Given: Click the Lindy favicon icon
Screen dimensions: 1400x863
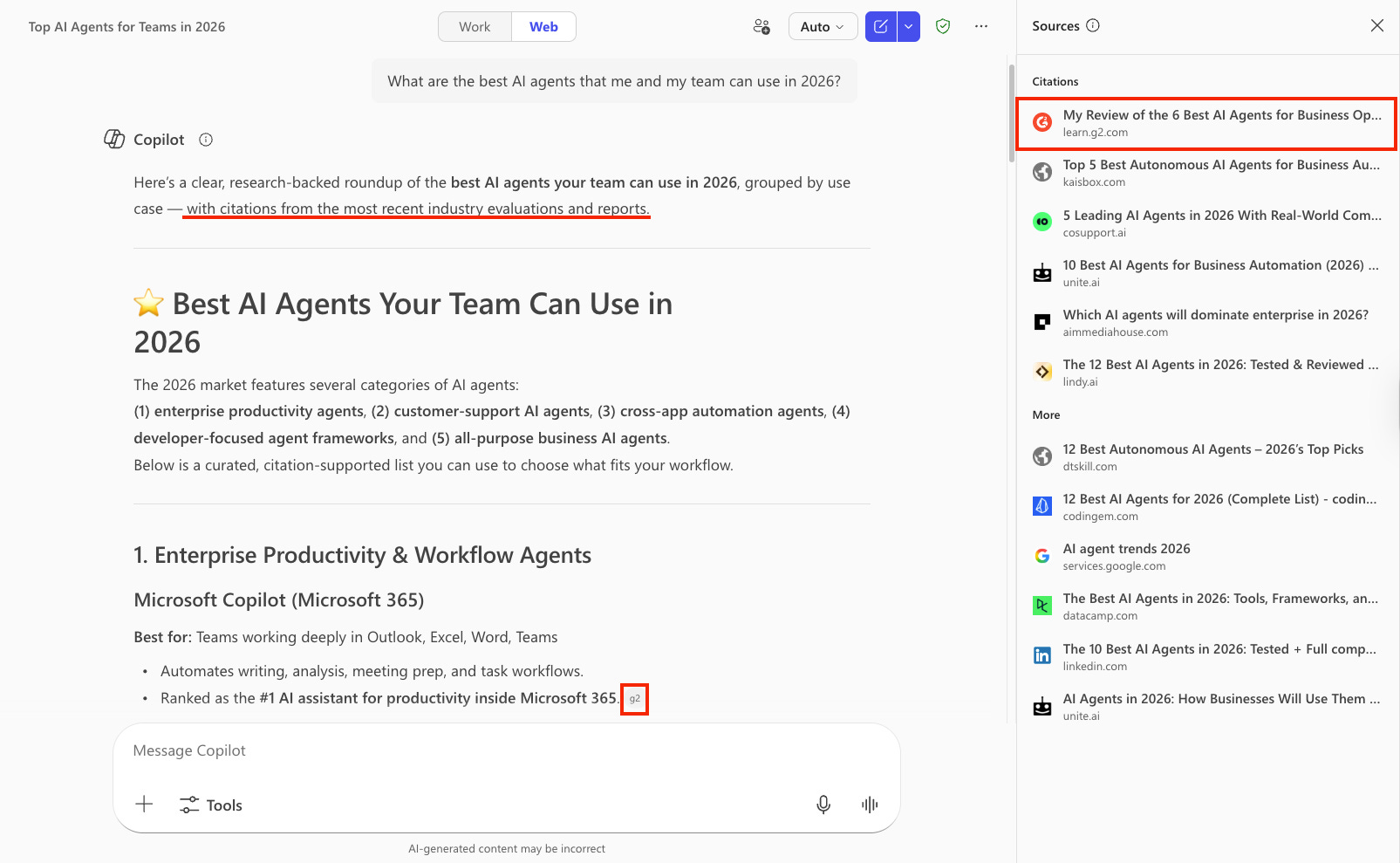Looking at the screenshot, I should [1042, 373].
